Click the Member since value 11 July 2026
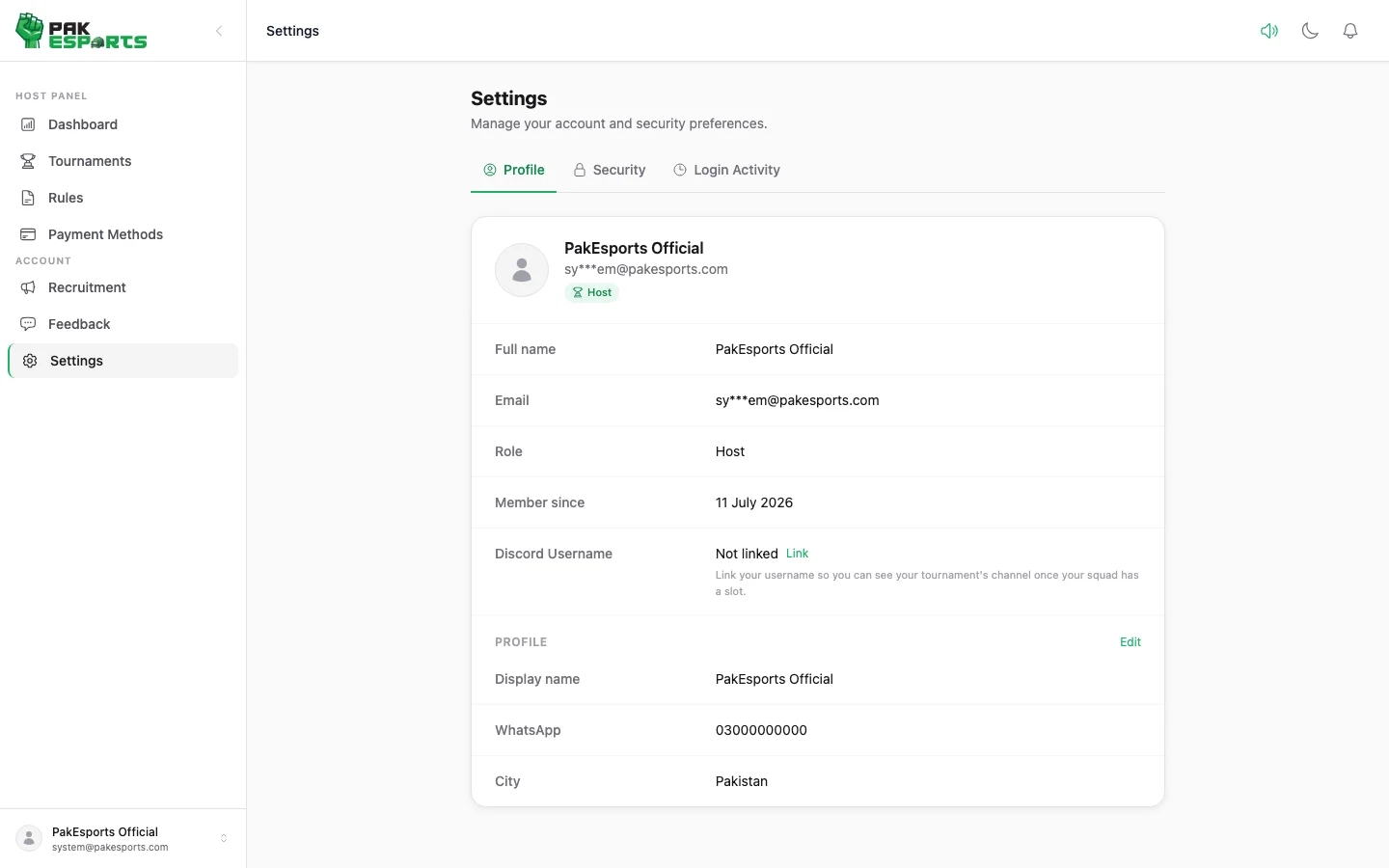Screen dimensions: 1389x868 754,502
